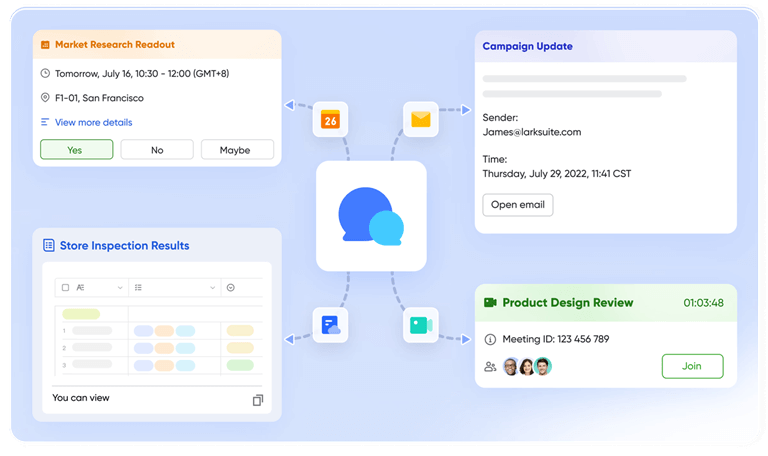Click the green camera icon by Product Design Review

[x=490, y=302]
